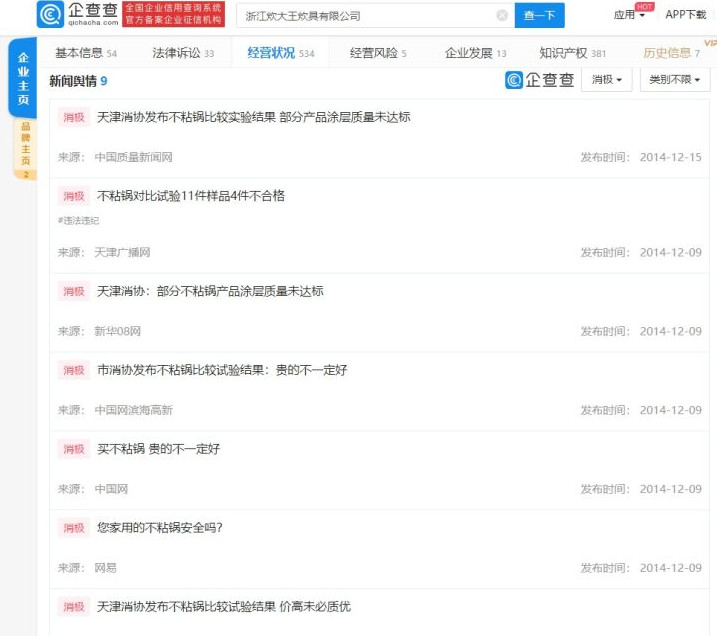Click the 查一下 search button

click(x=539, y=15)
